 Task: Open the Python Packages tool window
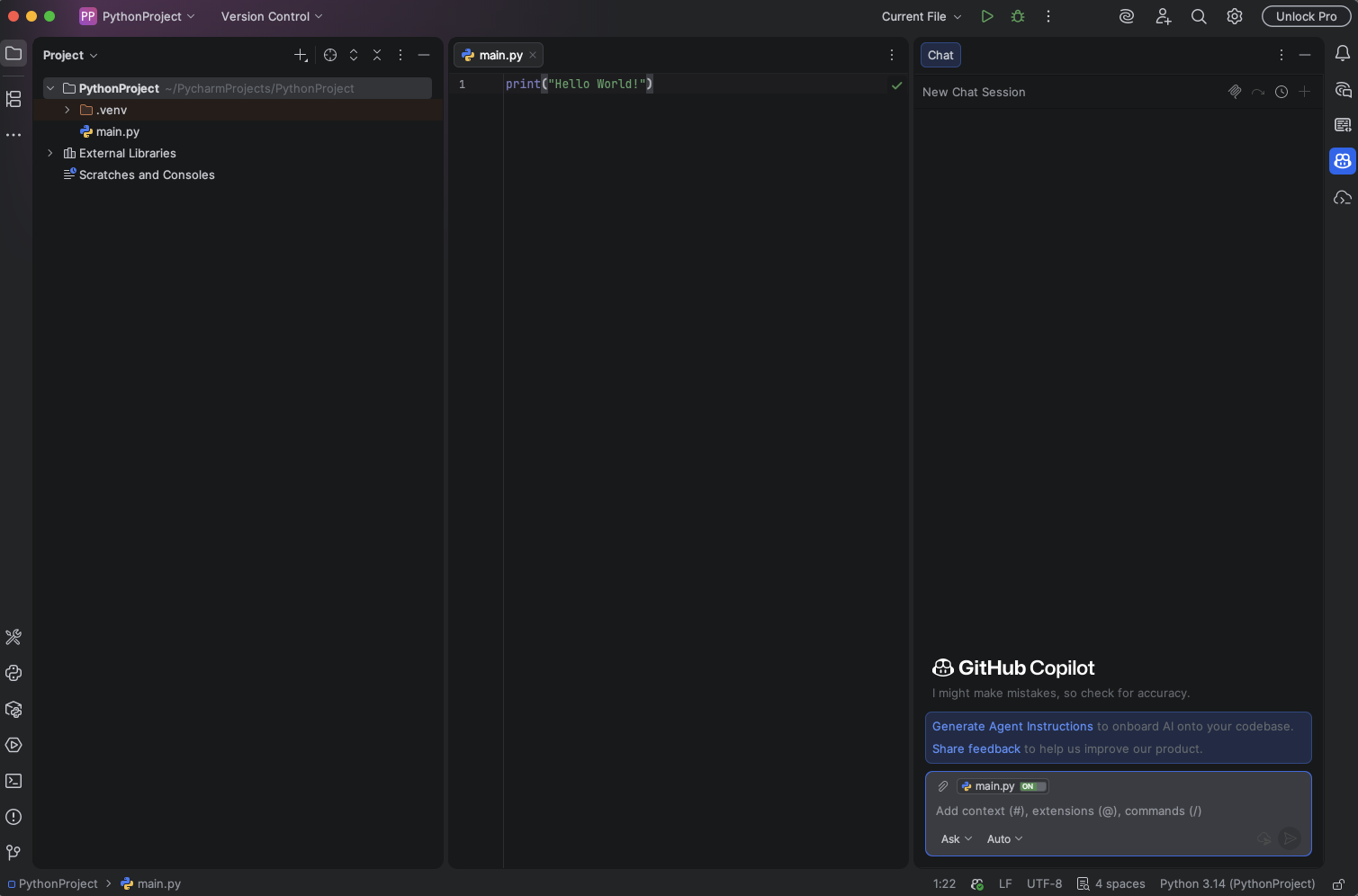(13, 709)
